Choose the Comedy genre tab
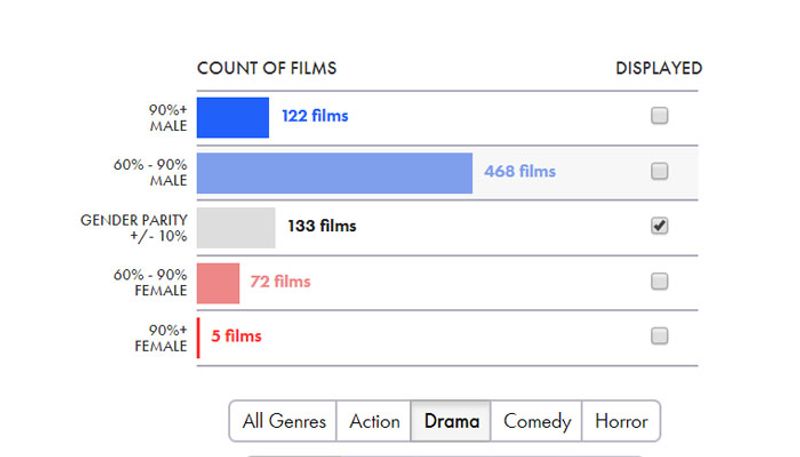Screen dimensions: 800x457 coord(537,421)
